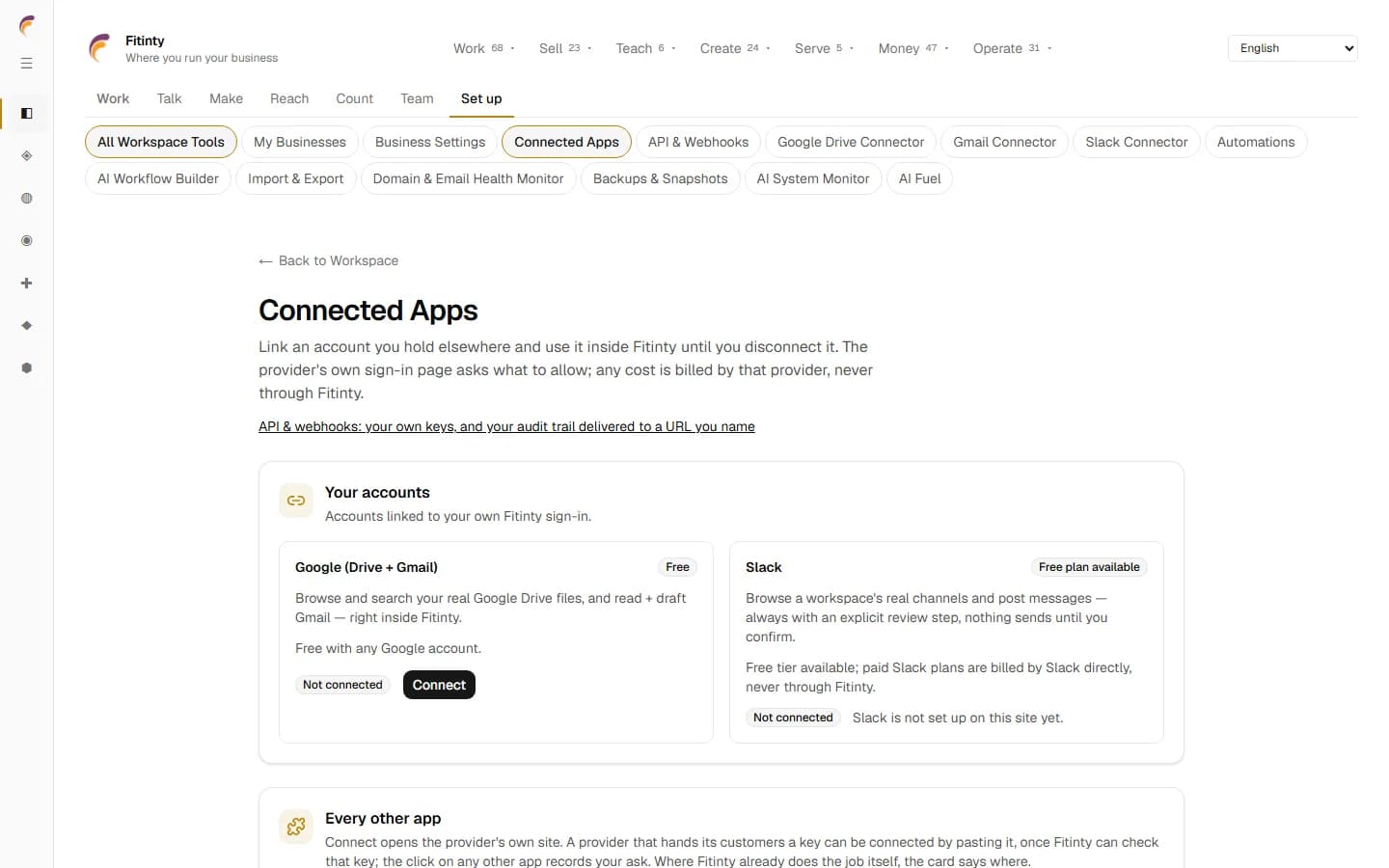Click "Slack is not set up on this site yet."
Viewport: 1389px width, 868px height.
(958, 718)
